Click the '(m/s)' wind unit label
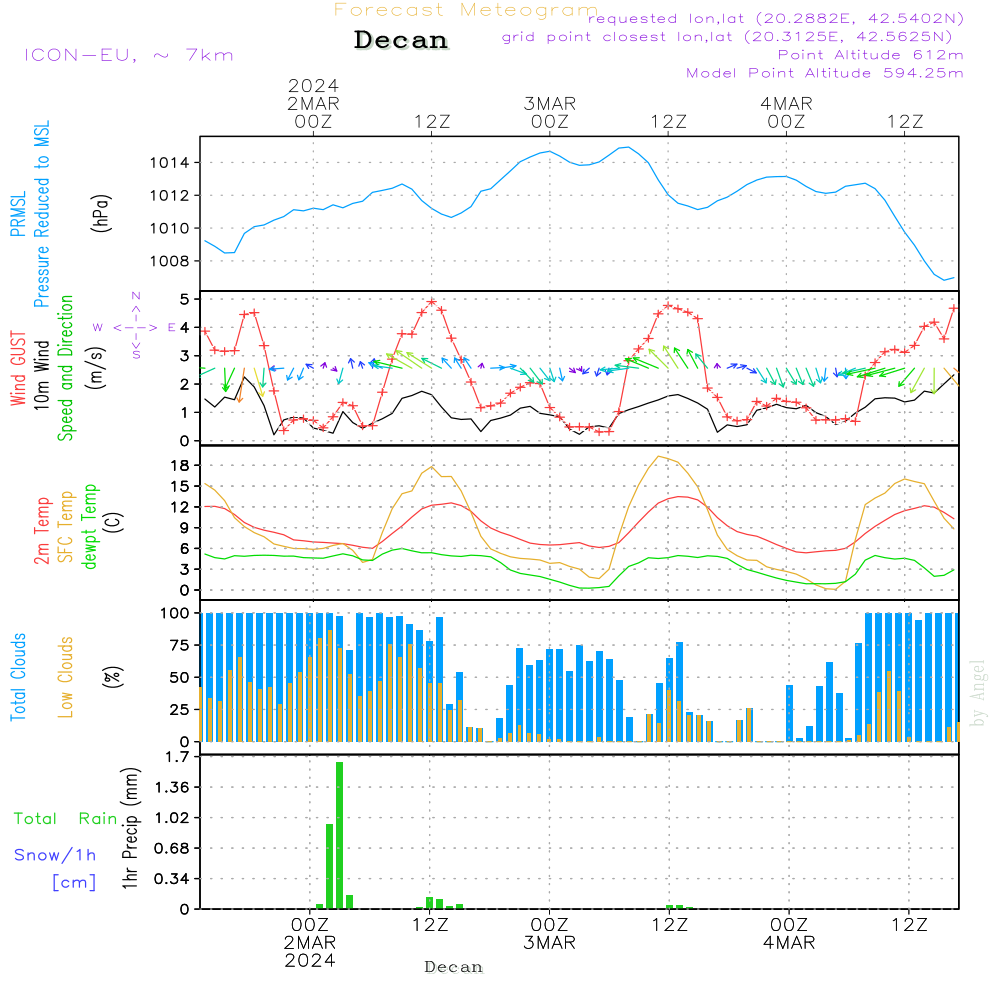This screenshot has height=1000, width=1000. tap(96, 368)
